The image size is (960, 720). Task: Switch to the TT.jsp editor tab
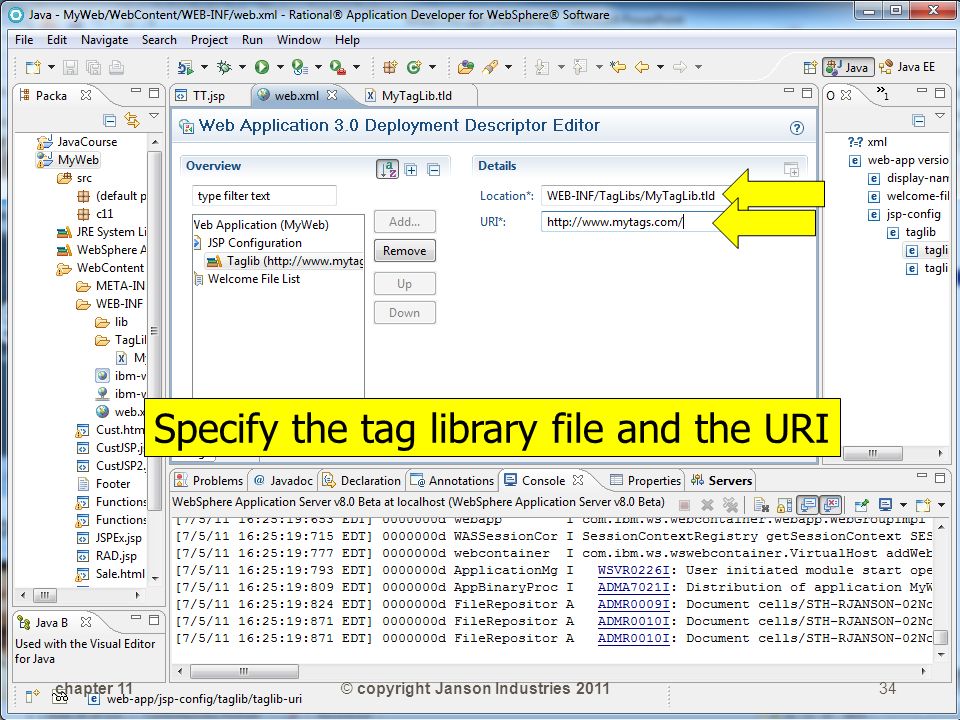point(209,96)
